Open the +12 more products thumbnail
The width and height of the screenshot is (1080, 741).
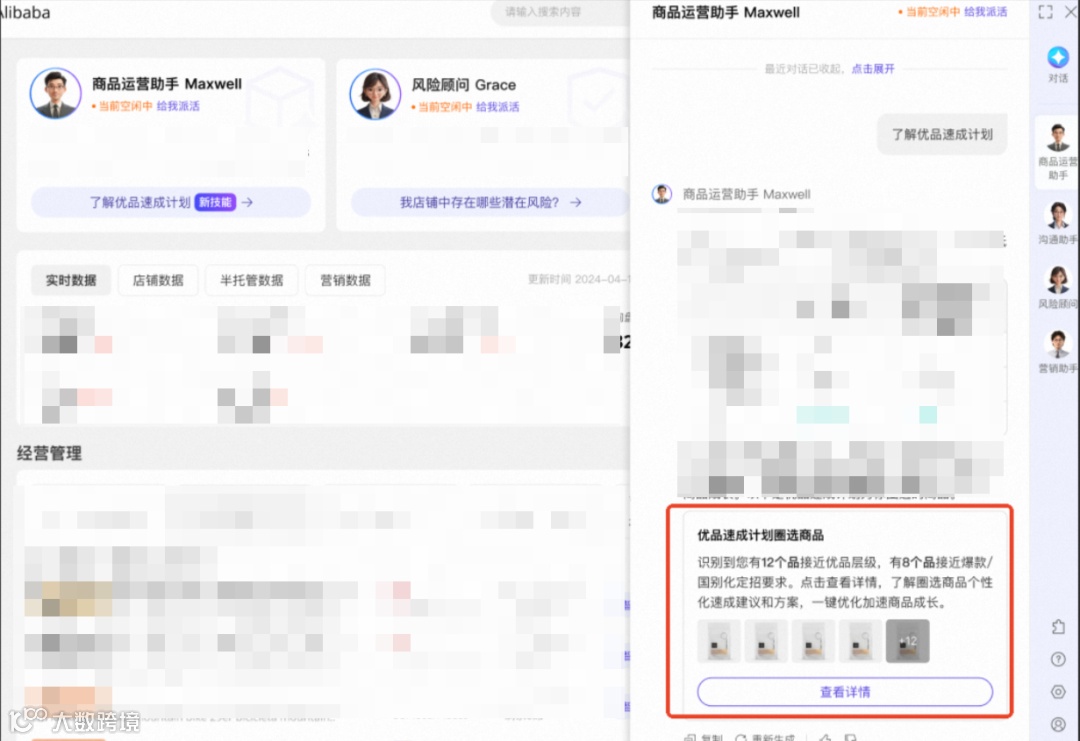(908, 641)
